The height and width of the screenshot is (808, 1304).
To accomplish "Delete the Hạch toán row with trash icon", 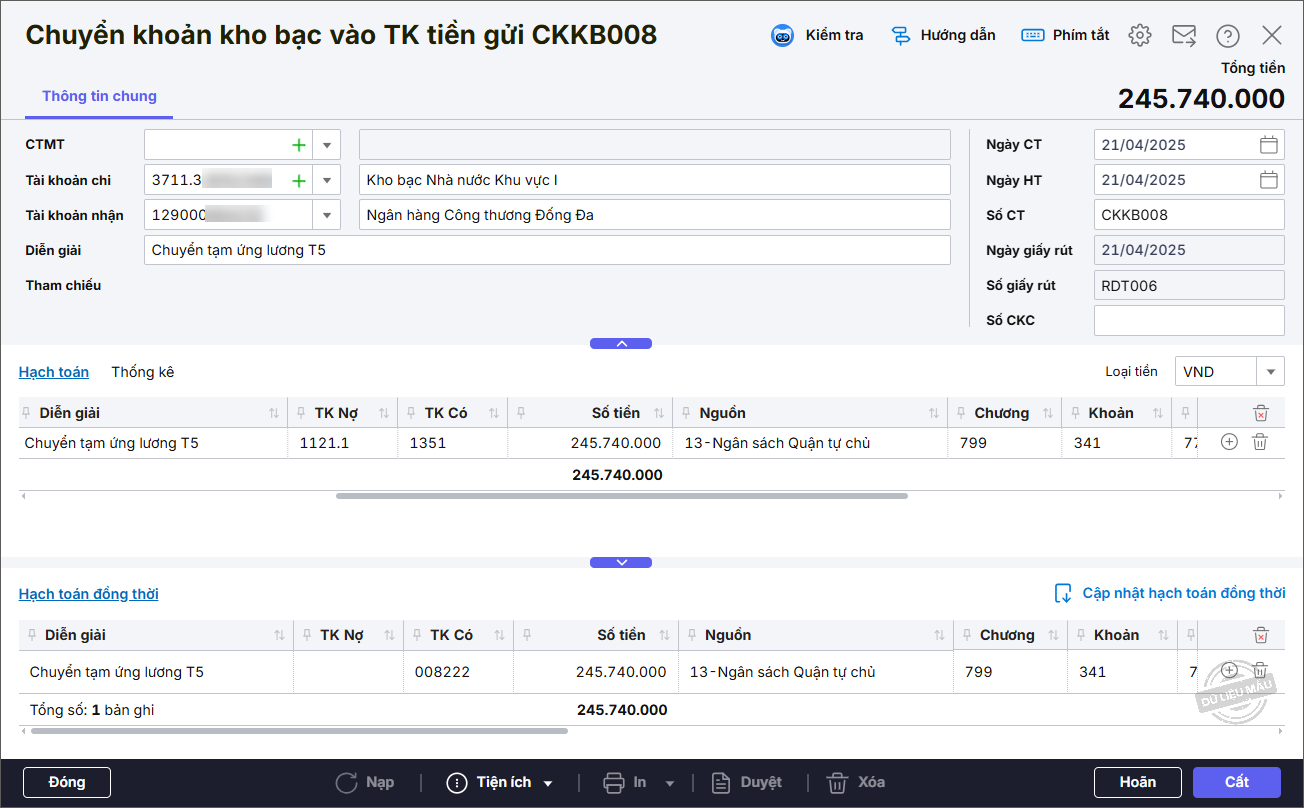I will click(1260, 442).
